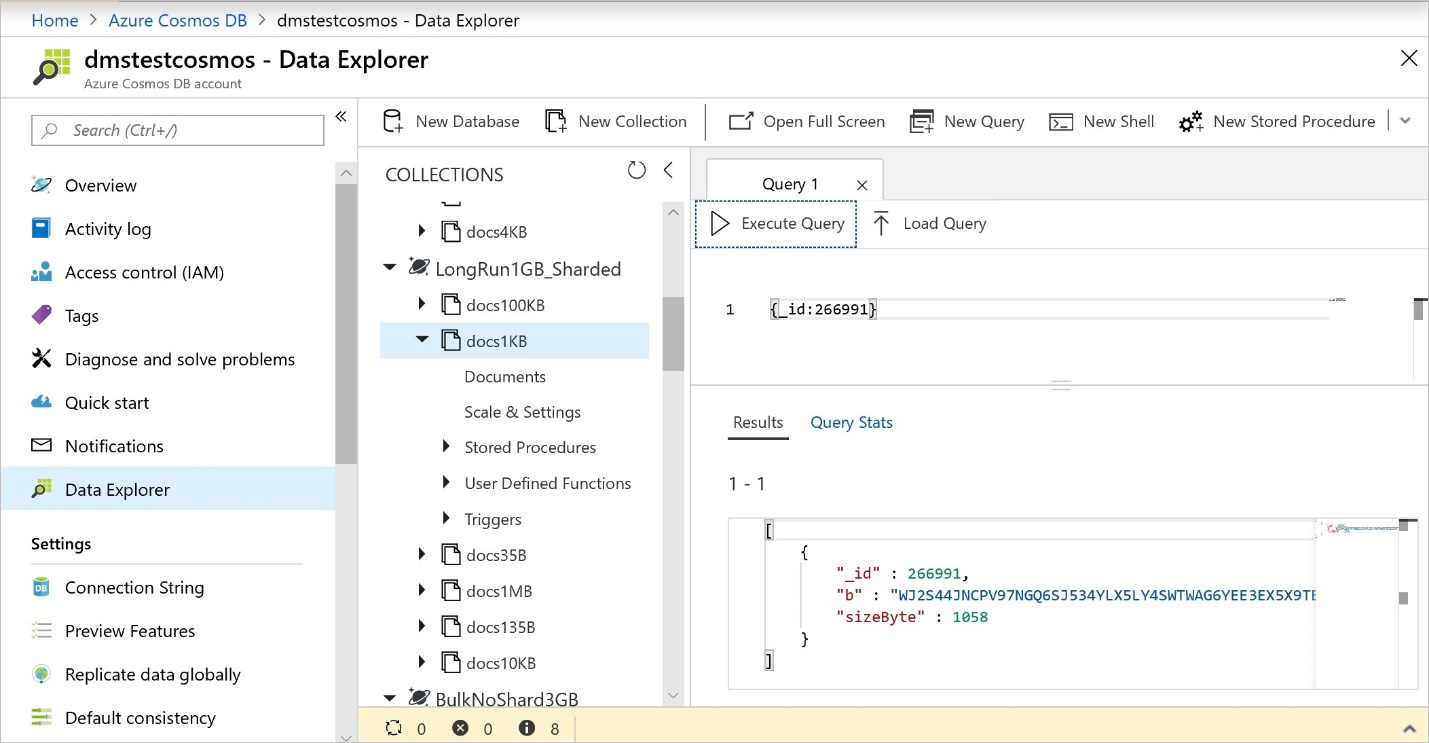Close the Query 1 tab
Image resolution: width=1429 pixels, height=743 pixels.
tap(862, 185)
